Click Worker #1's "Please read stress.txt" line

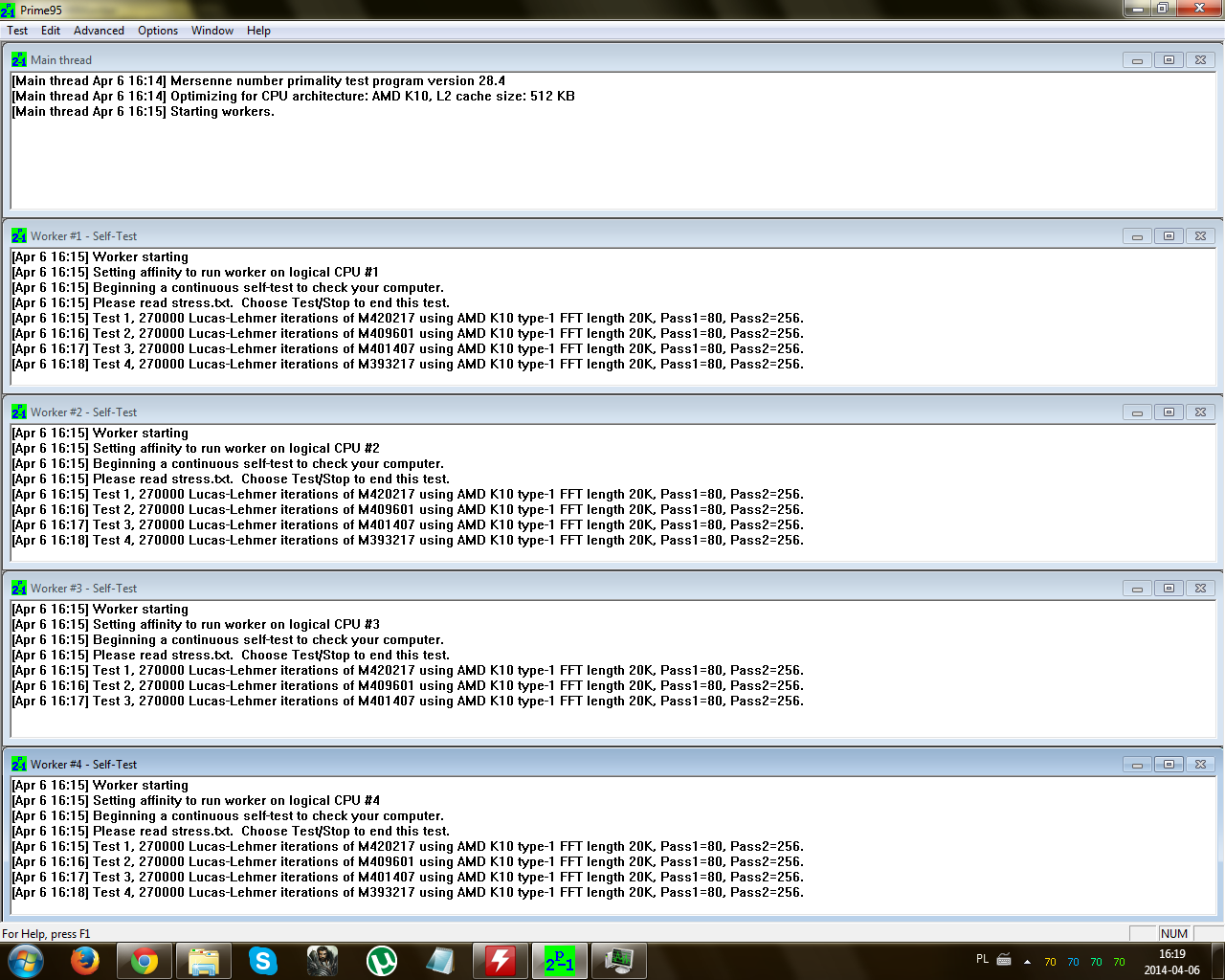[x=231, y=303]
